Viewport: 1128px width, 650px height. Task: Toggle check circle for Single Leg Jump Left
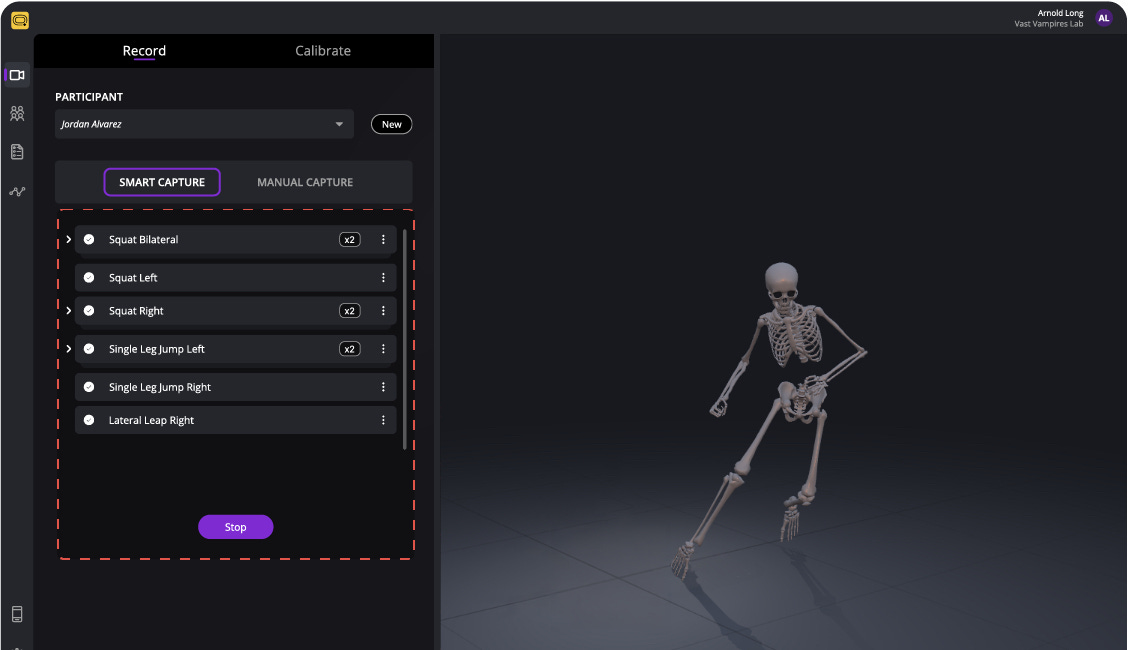(x=89, y=349)
